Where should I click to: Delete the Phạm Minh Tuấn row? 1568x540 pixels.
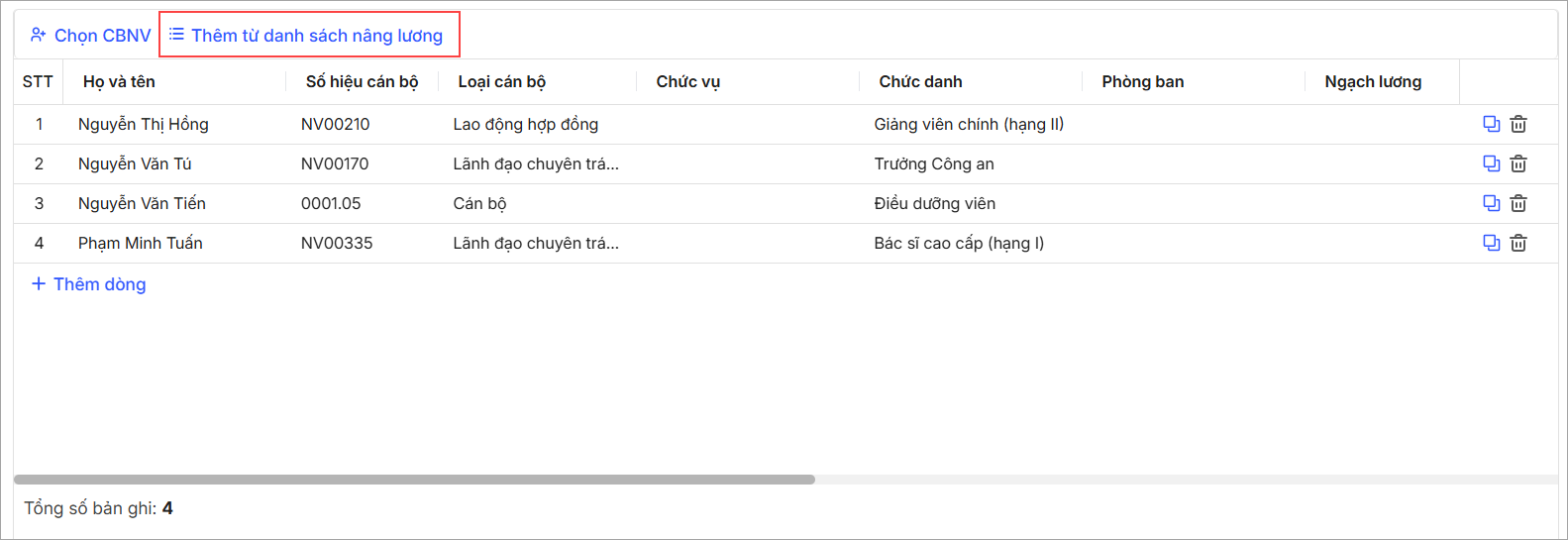(1518, 243)
